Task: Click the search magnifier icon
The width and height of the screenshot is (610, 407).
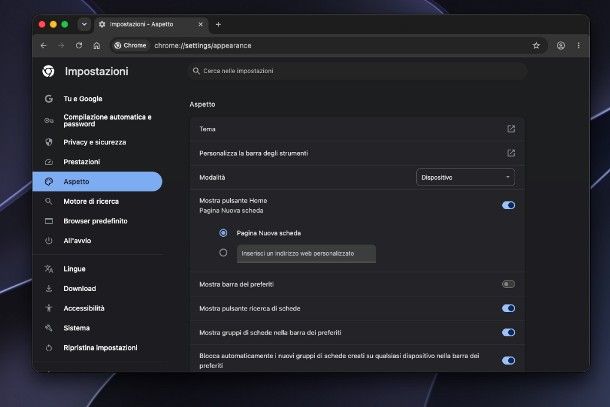Action: 196,71
